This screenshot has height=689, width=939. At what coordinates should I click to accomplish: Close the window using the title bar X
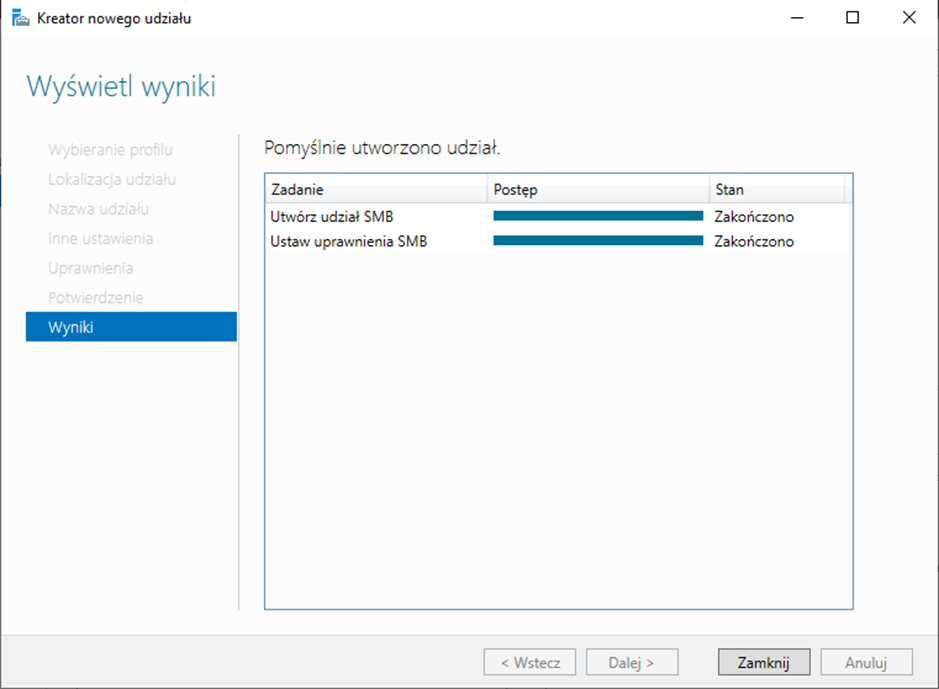[909, 18]
